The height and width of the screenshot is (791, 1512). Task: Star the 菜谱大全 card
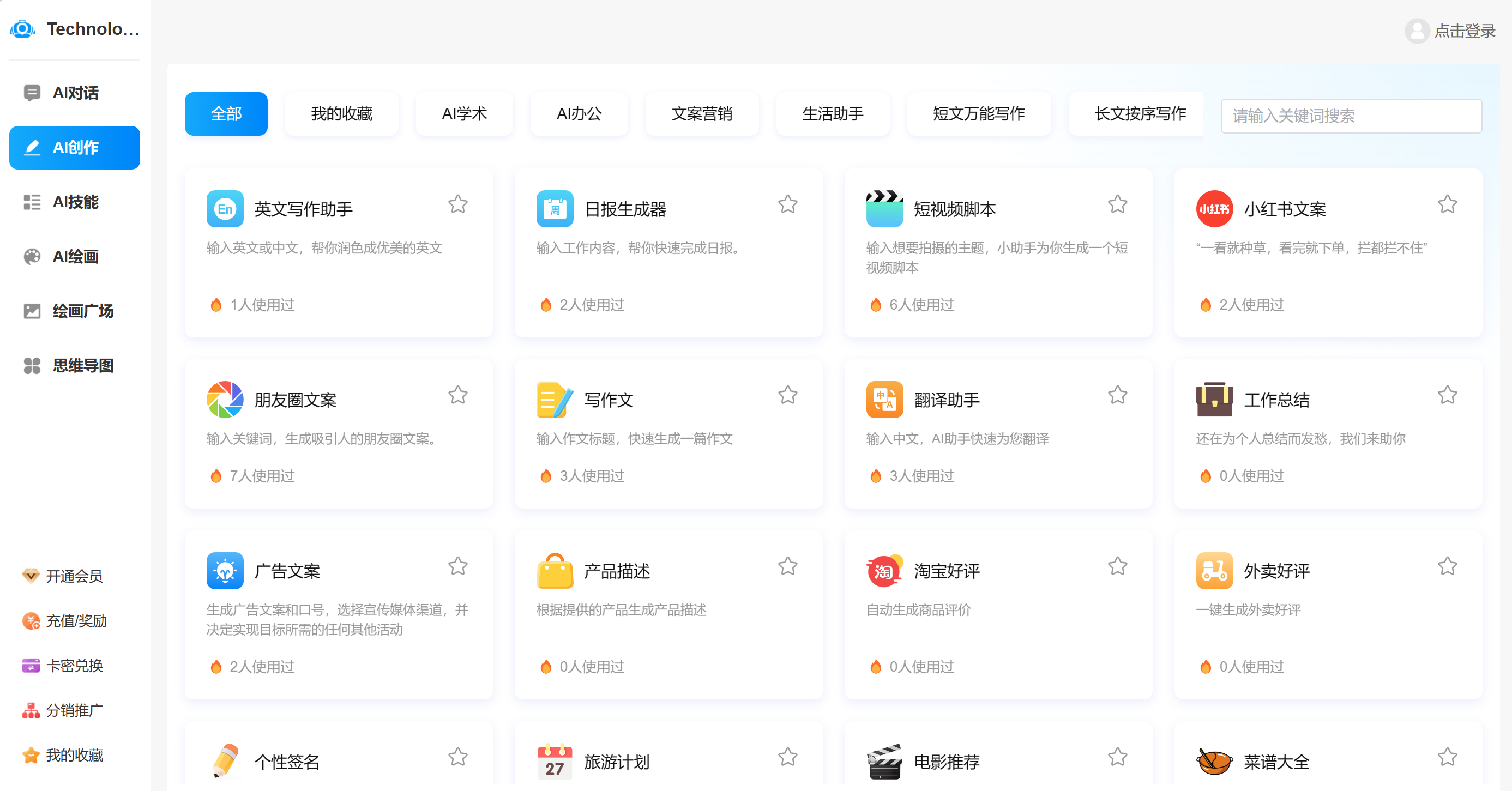click(1448, 757)
